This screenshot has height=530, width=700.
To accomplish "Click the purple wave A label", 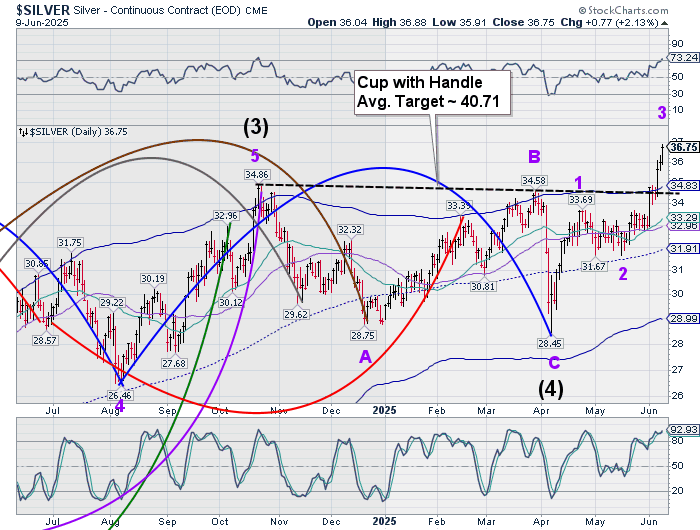I will 366,357.
